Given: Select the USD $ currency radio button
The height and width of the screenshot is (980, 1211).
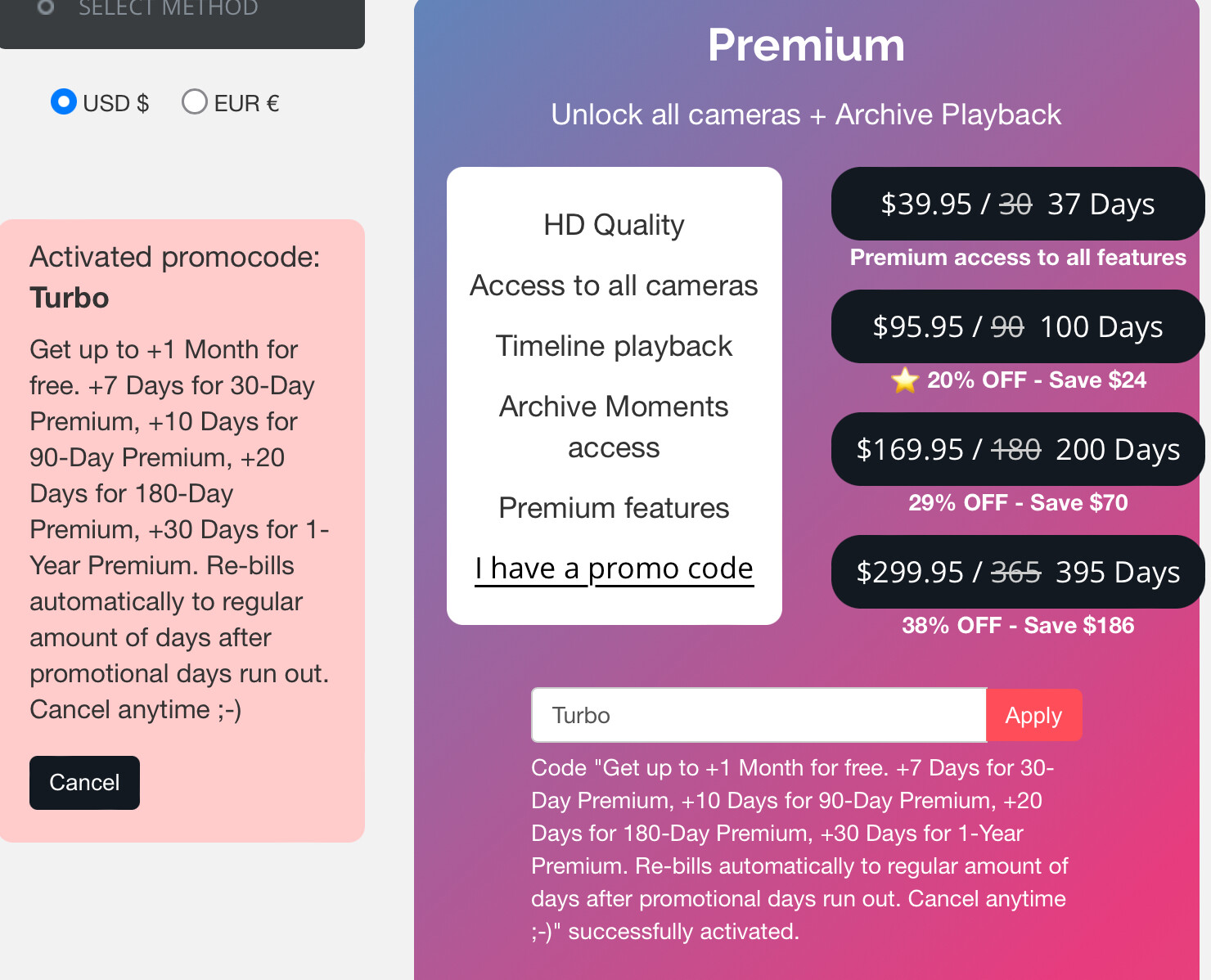Looking at the screenshot, I should (64, 102).
